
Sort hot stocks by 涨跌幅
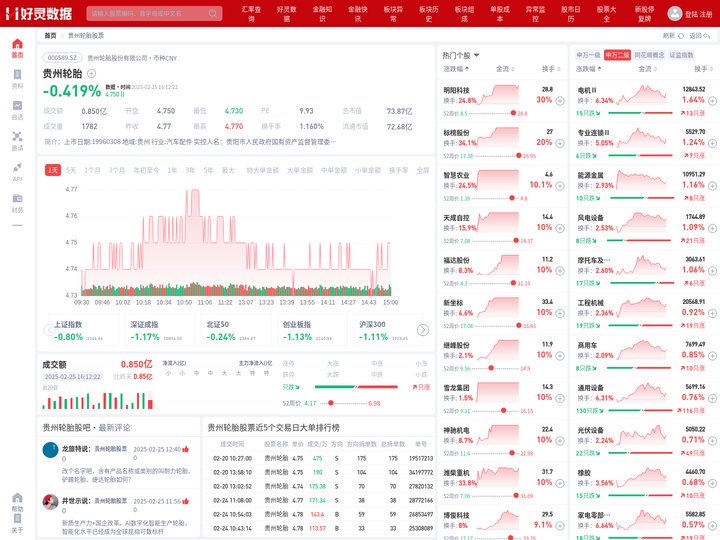(x=456, y=69)
